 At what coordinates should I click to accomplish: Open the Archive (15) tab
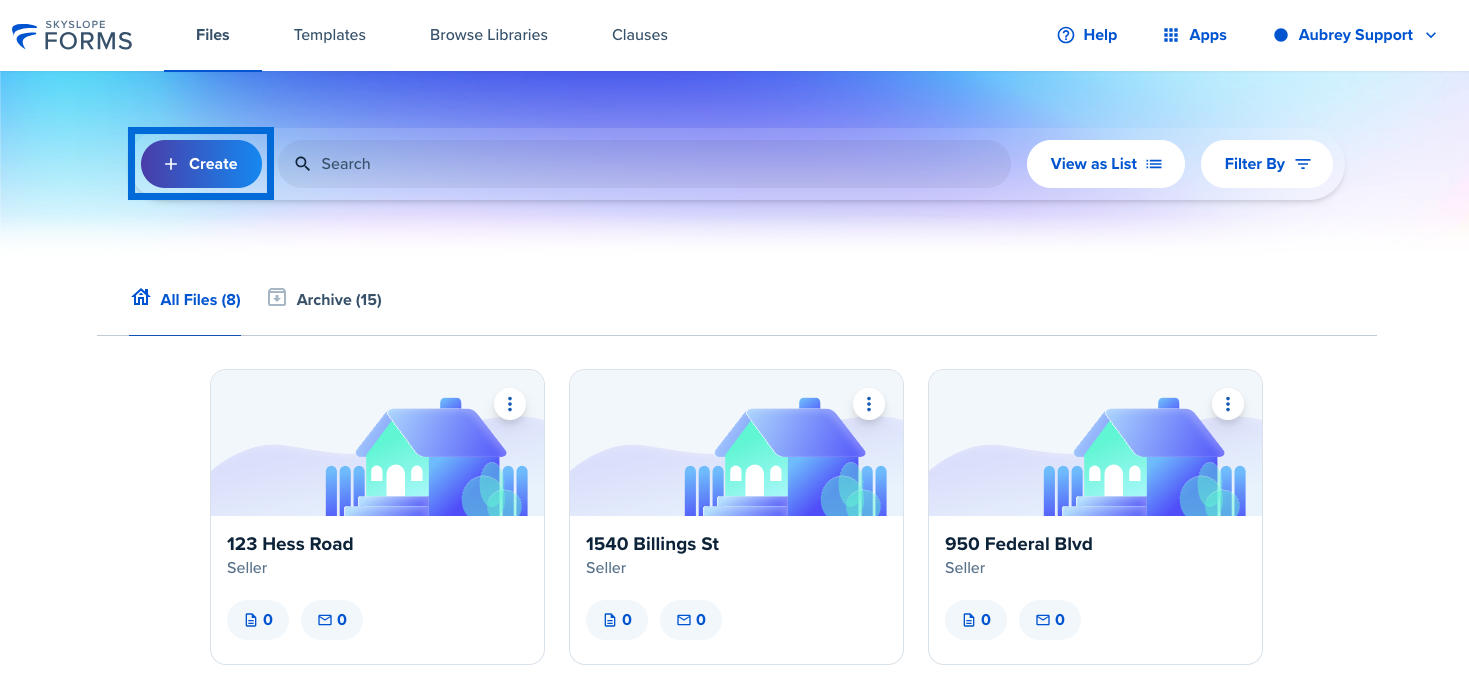[x=325, y=299]
